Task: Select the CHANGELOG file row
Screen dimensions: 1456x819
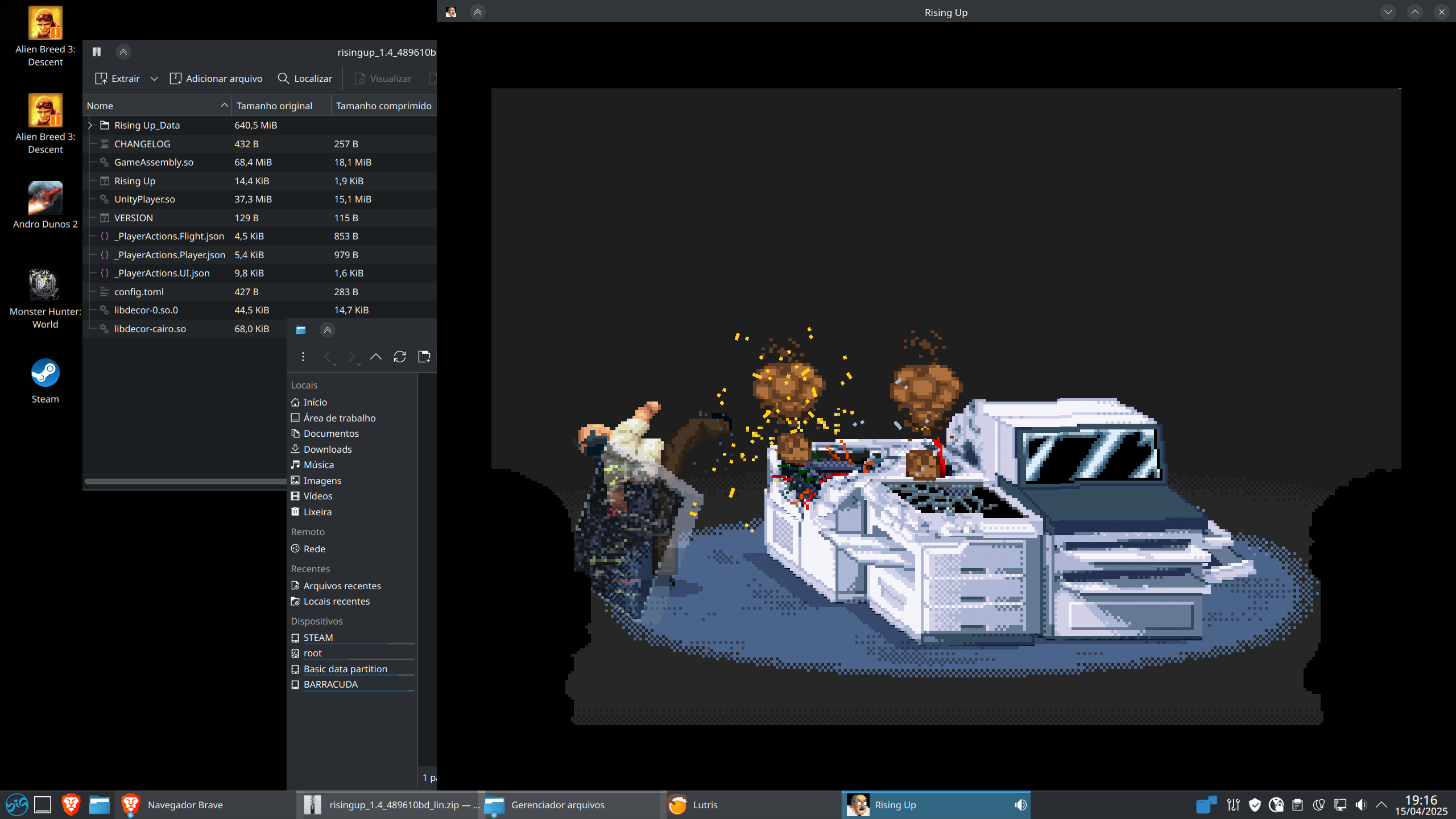Action: (x=260, y=144)
